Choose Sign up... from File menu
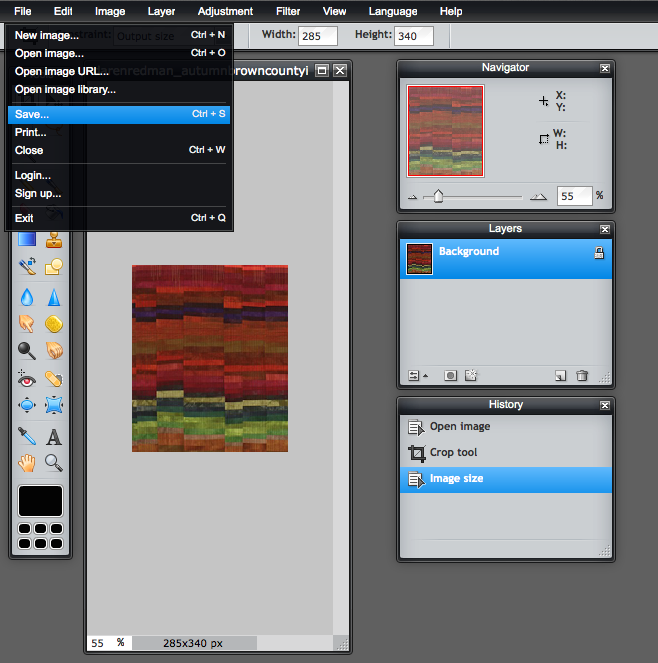658x663 pixels. 119,194
